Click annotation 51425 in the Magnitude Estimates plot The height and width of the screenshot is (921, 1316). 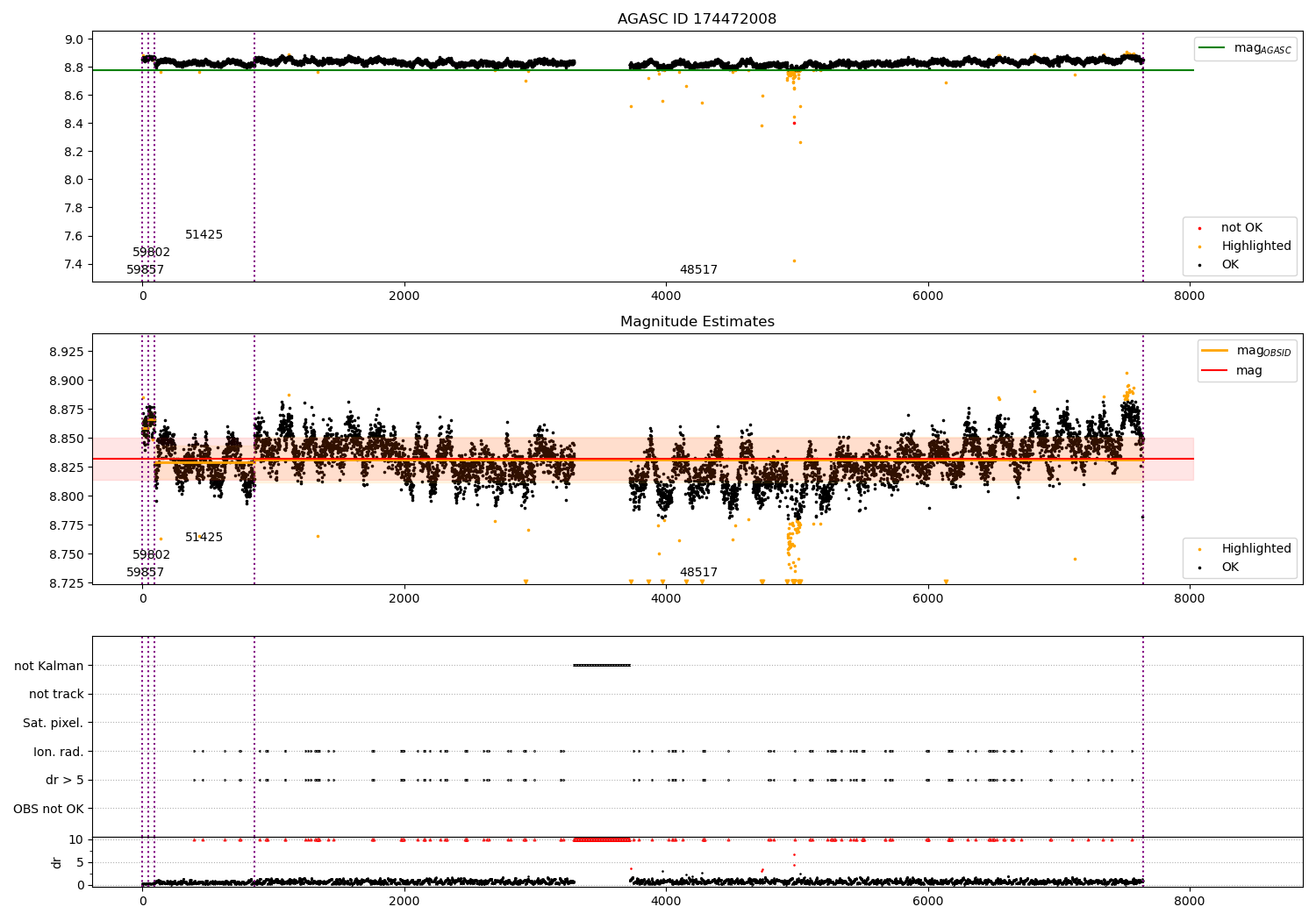204,538
